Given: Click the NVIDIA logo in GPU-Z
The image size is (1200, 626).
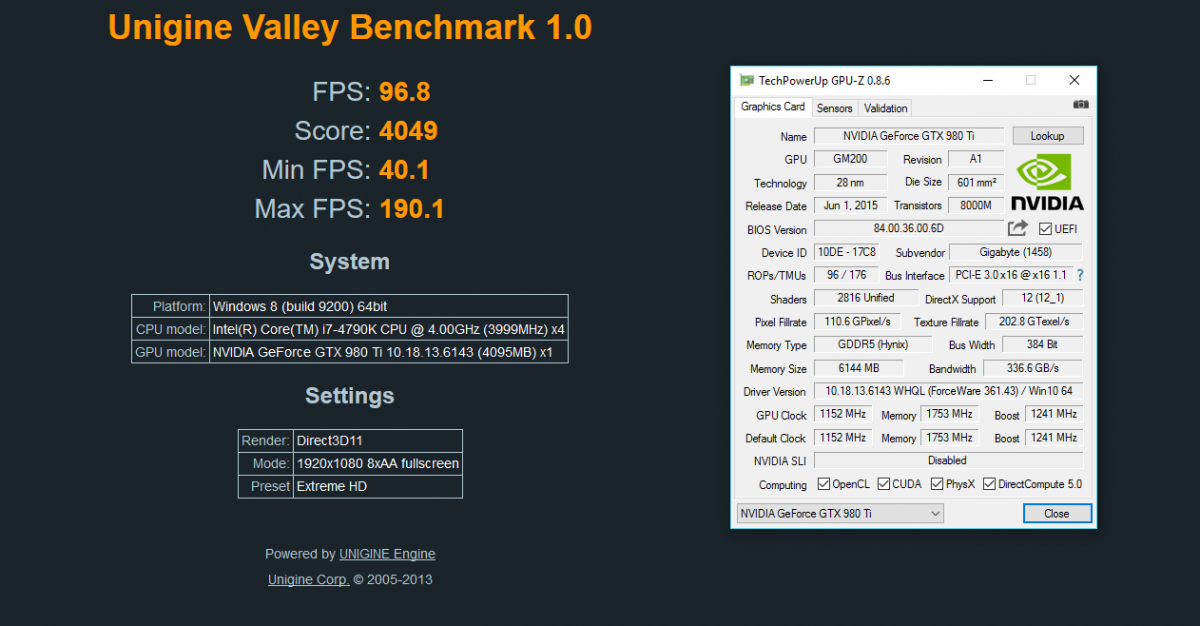Looking at the screenshot, I should click(x=1047, y=182).
